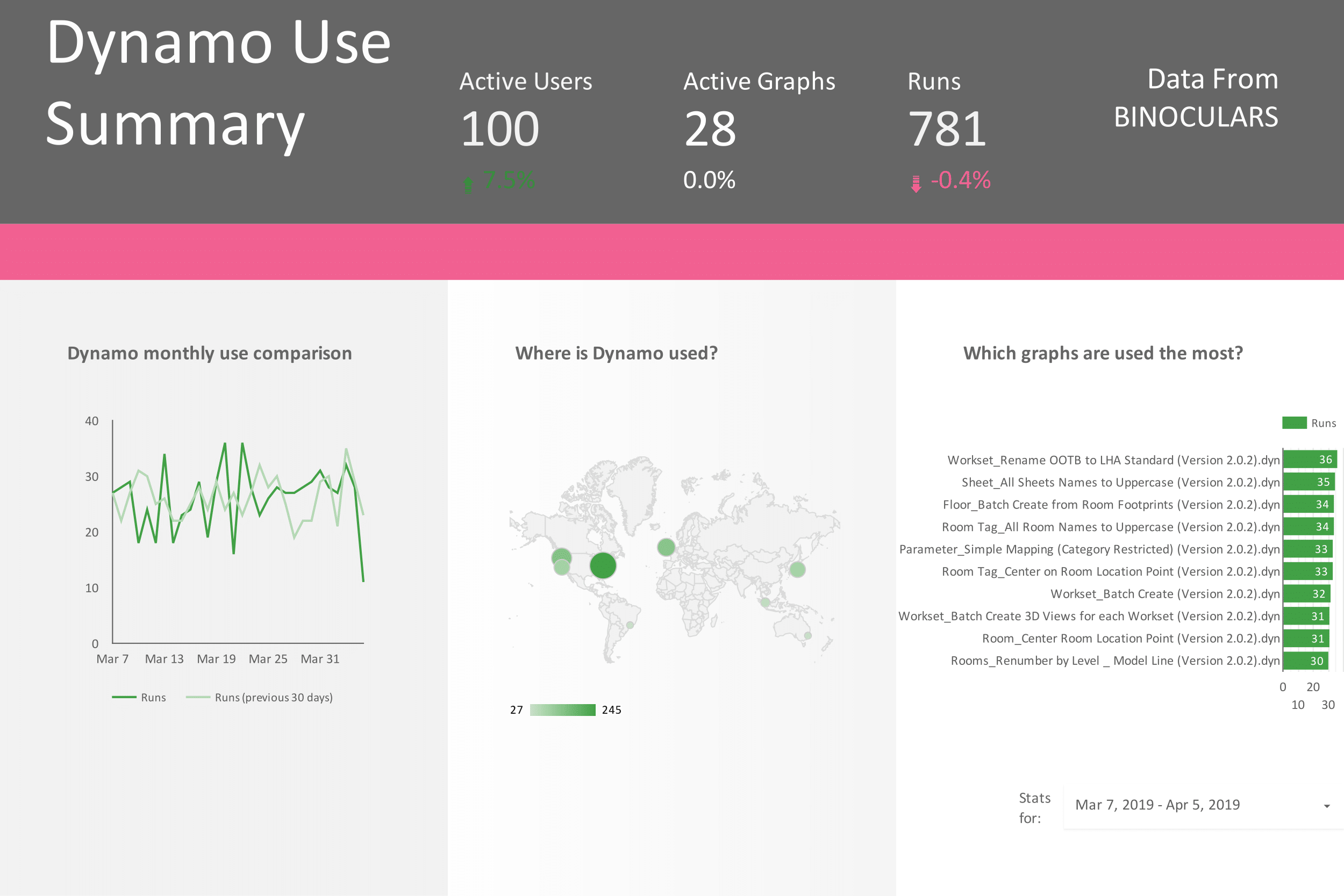Screen dimensions: 1344x896
Task: Click the green up arrow beside 7.5%
Action: (468, 184)
